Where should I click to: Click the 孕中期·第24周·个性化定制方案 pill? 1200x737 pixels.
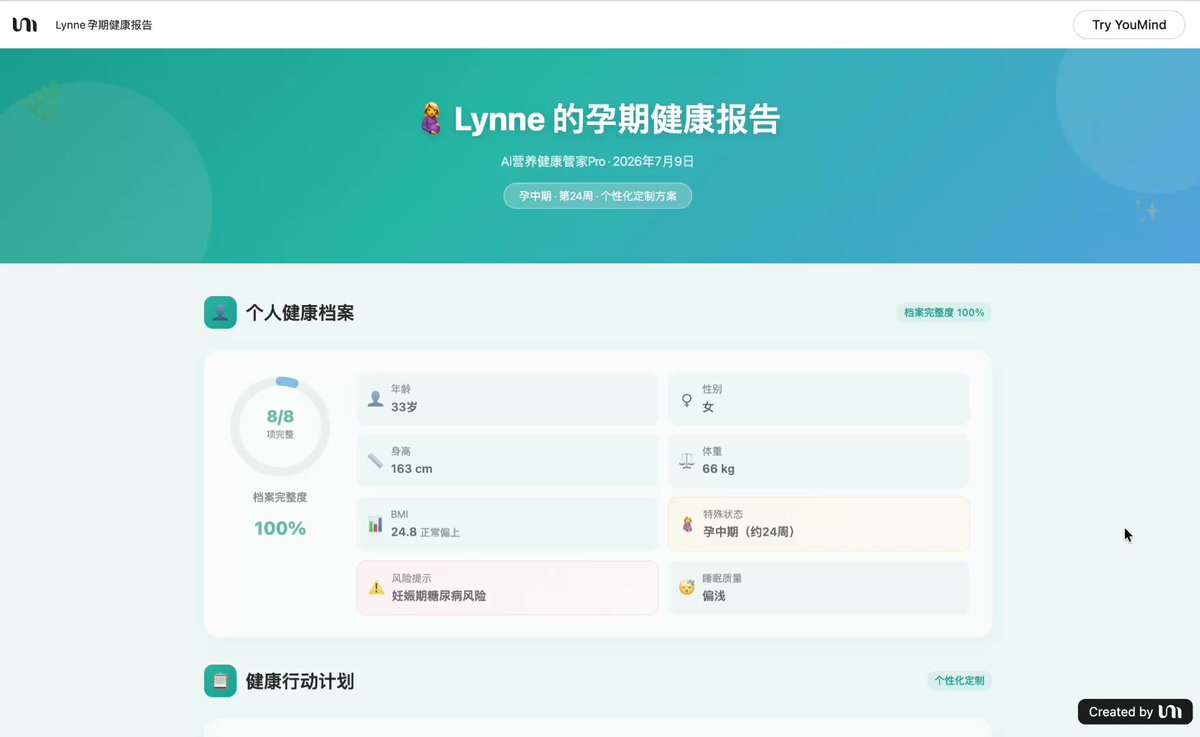598,196
